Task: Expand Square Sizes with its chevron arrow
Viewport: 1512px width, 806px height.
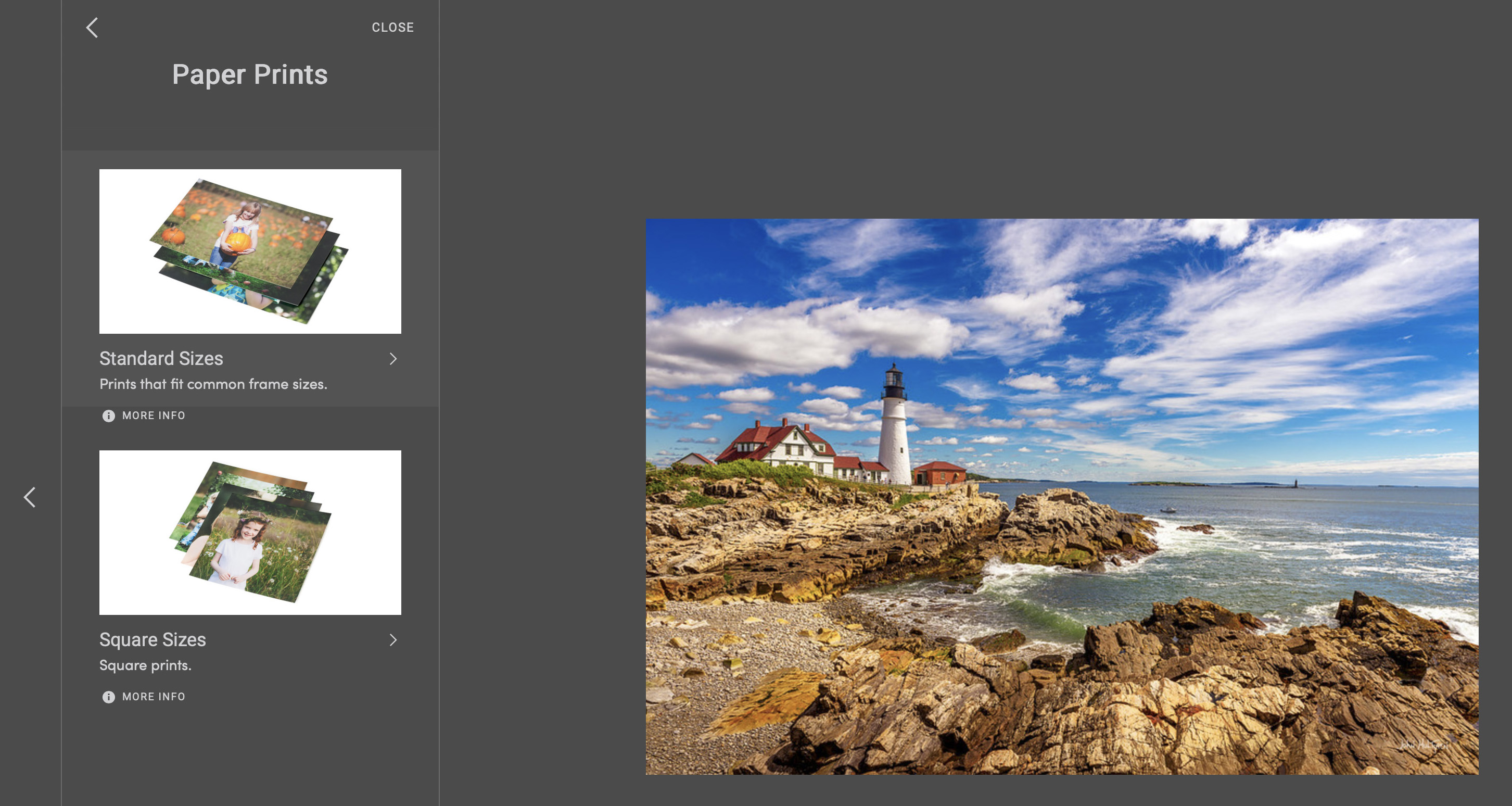Action: (392, 640)
